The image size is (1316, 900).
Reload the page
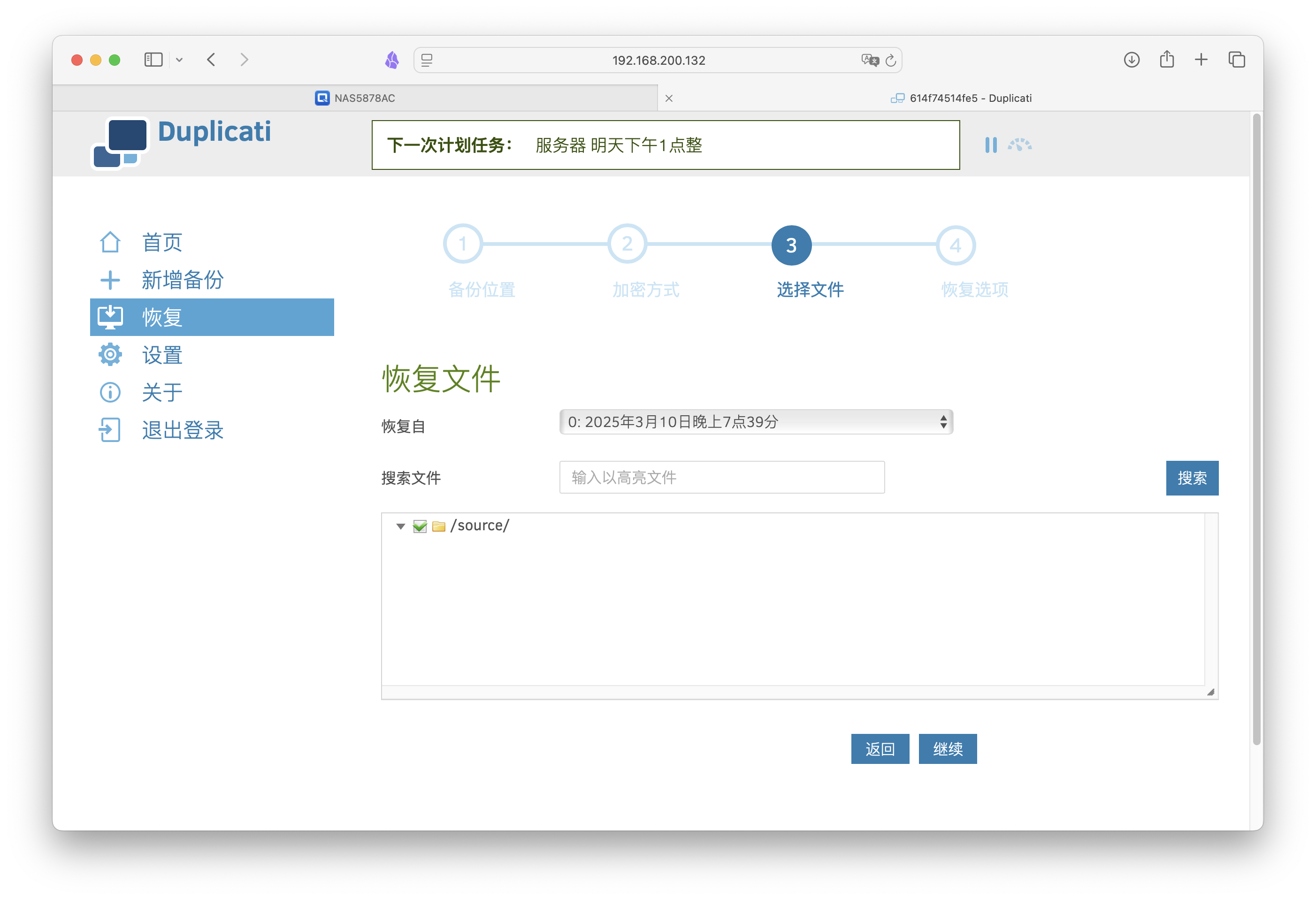[x=891, y=60]
